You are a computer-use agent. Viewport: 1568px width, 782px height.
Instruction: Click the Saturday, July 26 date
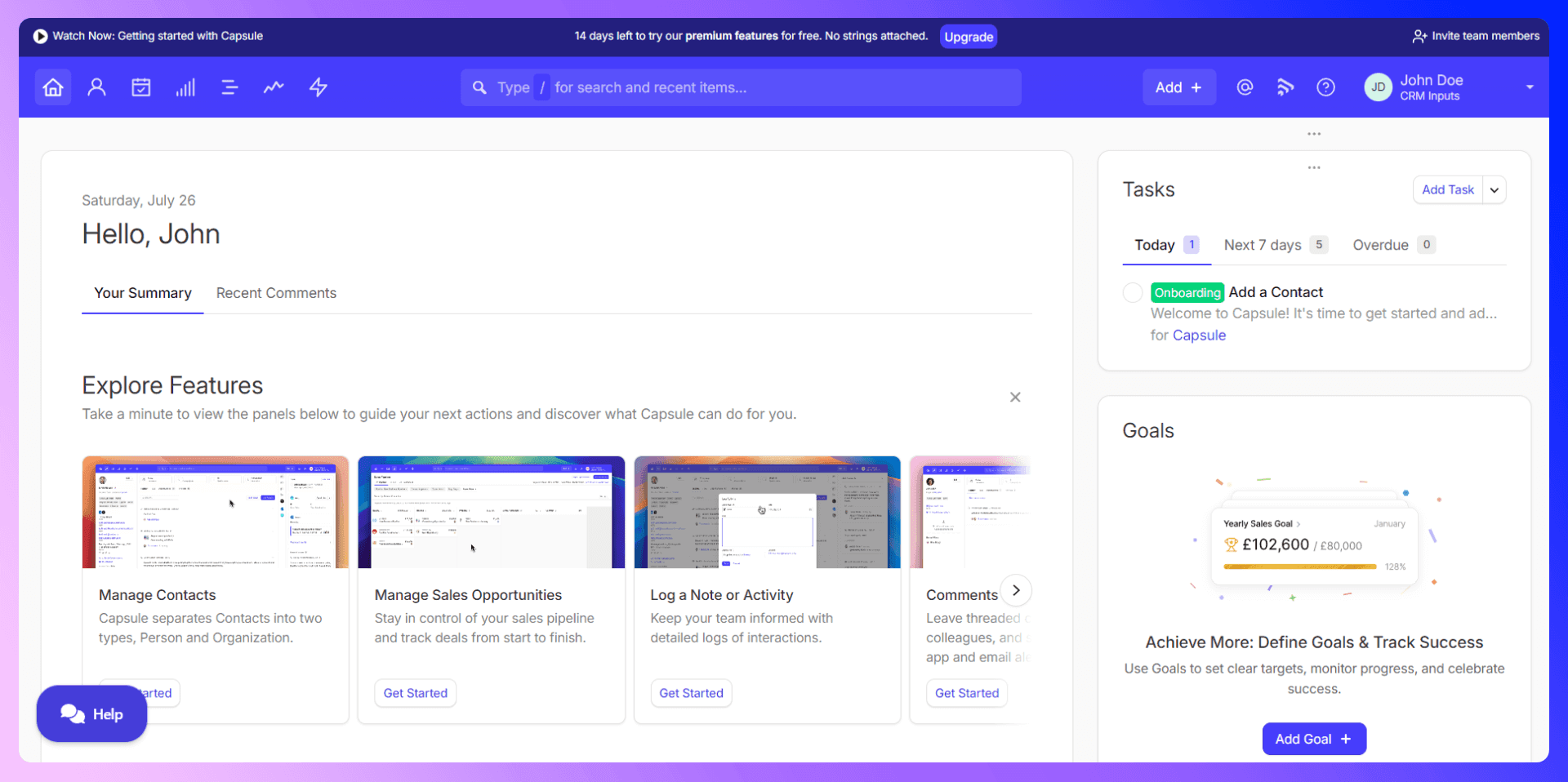139,201
